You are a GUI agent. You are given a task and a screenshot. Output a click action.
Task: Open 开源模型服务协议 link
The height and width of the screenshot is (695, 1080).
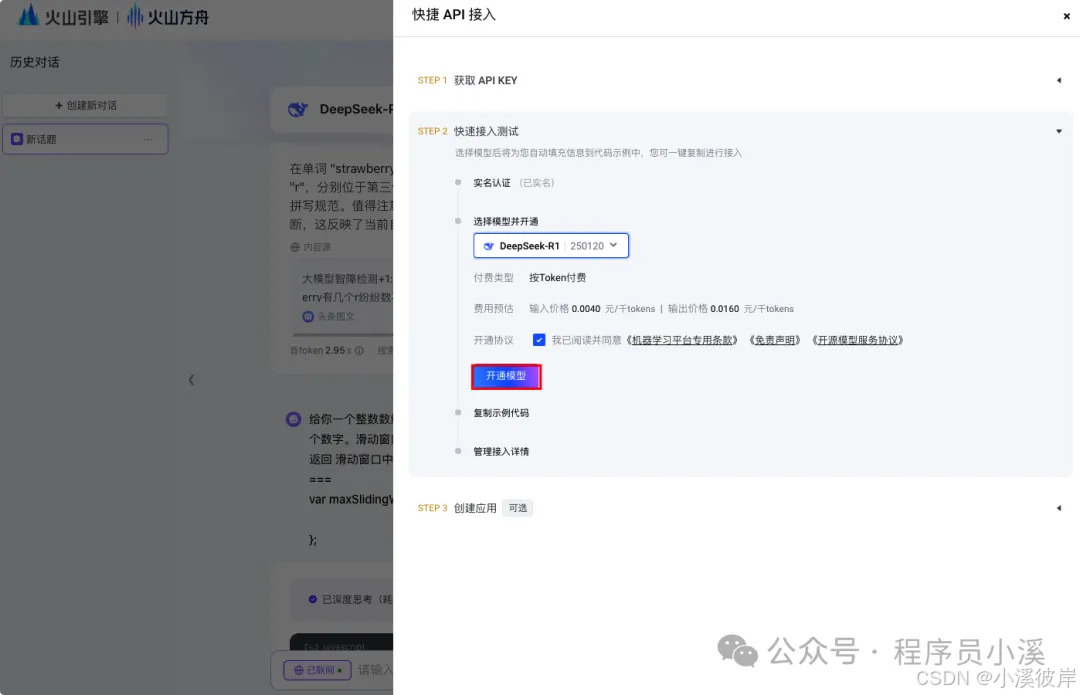pyautogui.click(x=858, y=340)
